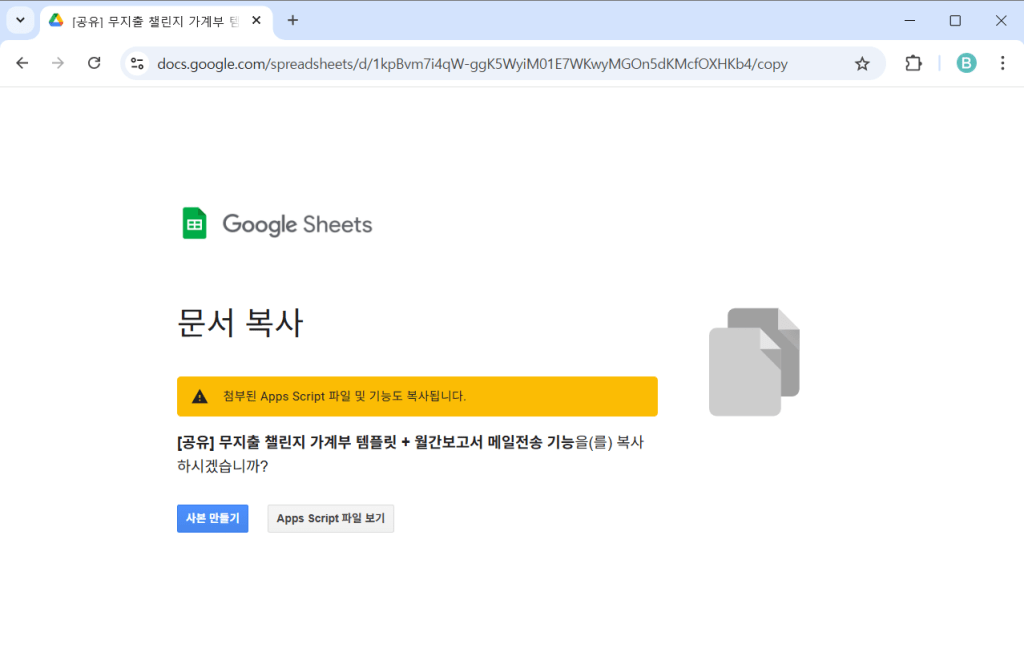Open Chrome's three-dot menu

(1002, 64)
